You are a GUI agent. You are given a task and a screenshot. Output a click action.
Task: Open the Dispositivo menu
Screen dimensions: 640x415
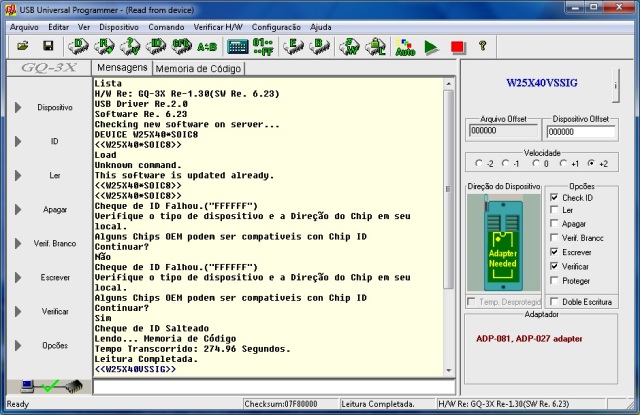(119, 27)
